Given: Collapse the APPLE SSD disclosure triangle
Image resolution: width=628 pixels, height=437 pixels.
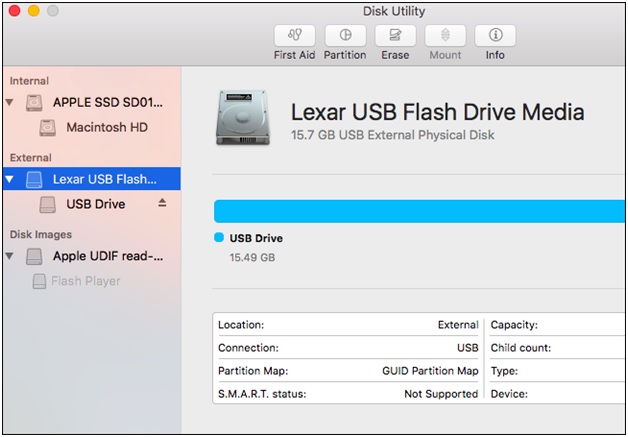Looking at the screenshot, I should [10, 103].
